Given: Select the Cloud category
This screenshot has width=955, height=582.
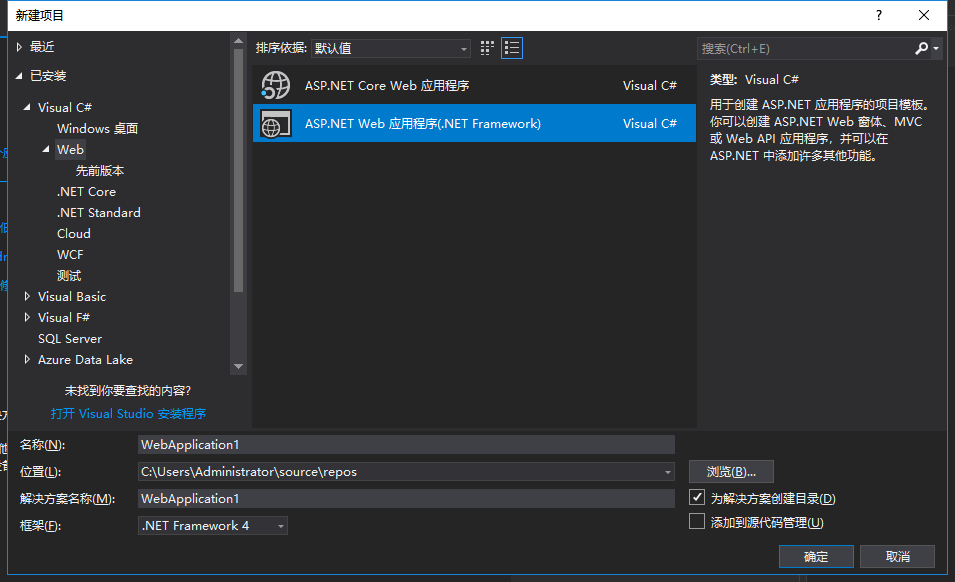Looking at the screenshot, I should point(74,233).
